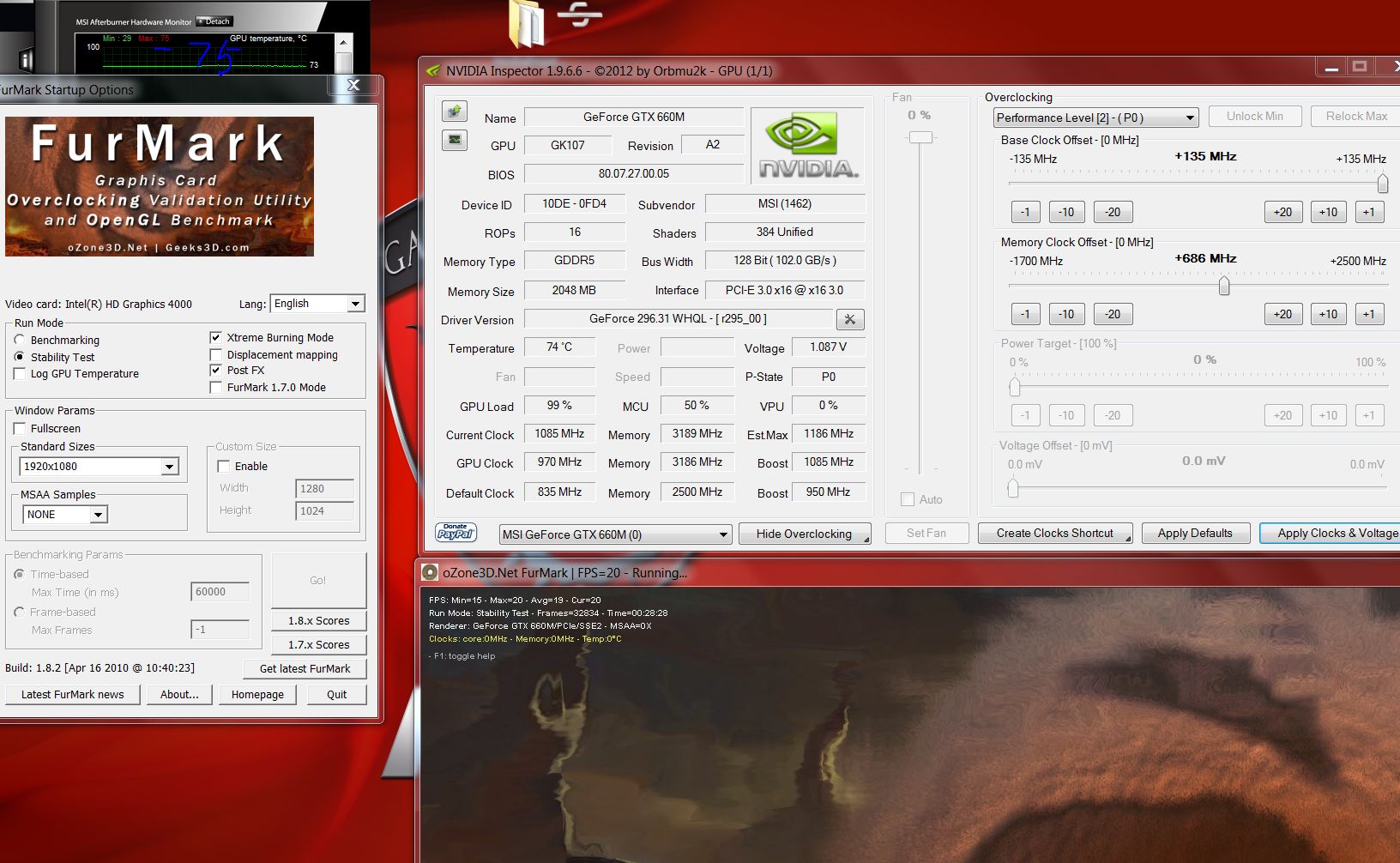Viewport: 1400px width, 863px height.
Task: Open Performance Level [2] dropdown
Action: 1095,118
